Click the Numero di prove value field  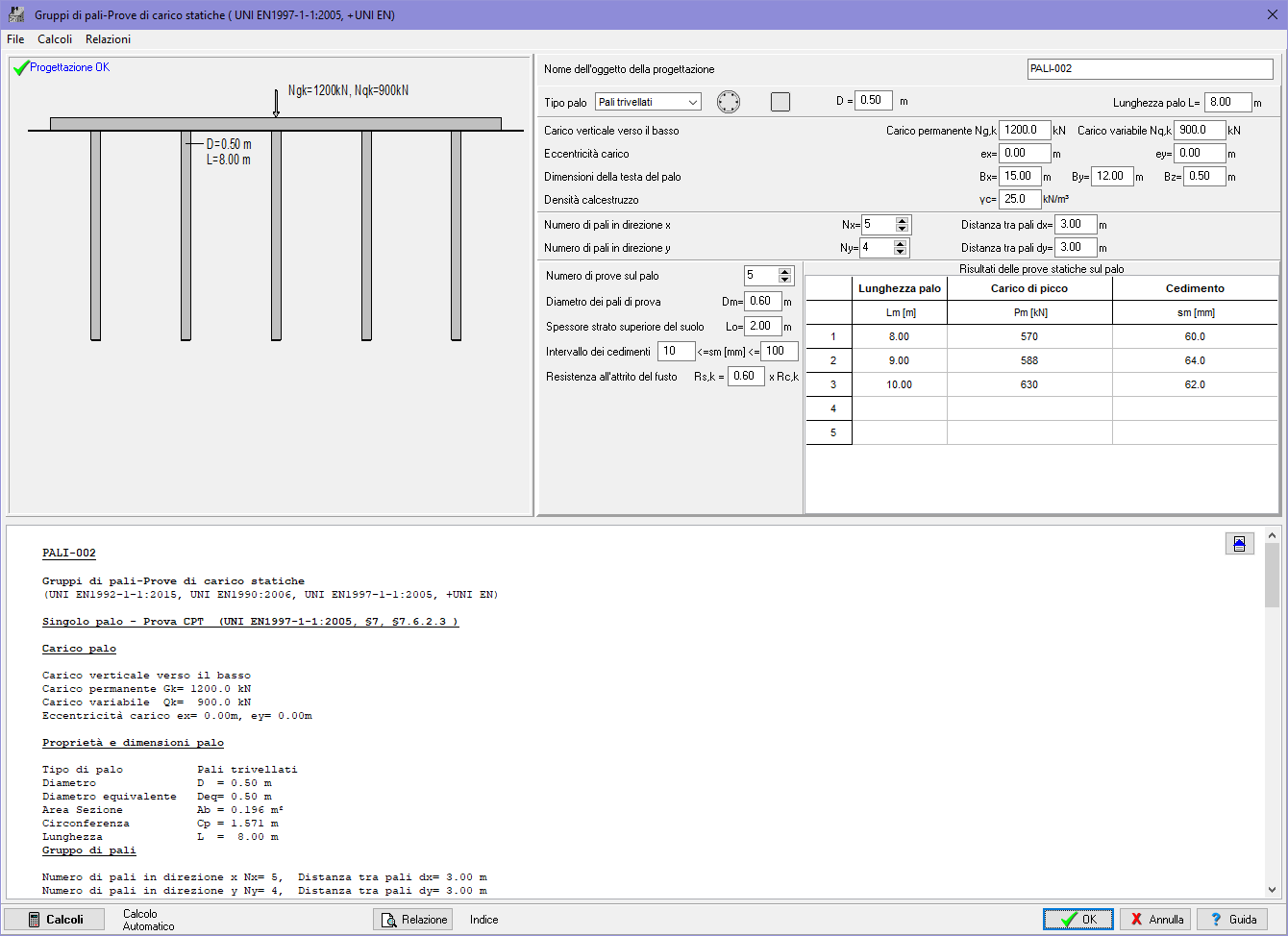761,276
